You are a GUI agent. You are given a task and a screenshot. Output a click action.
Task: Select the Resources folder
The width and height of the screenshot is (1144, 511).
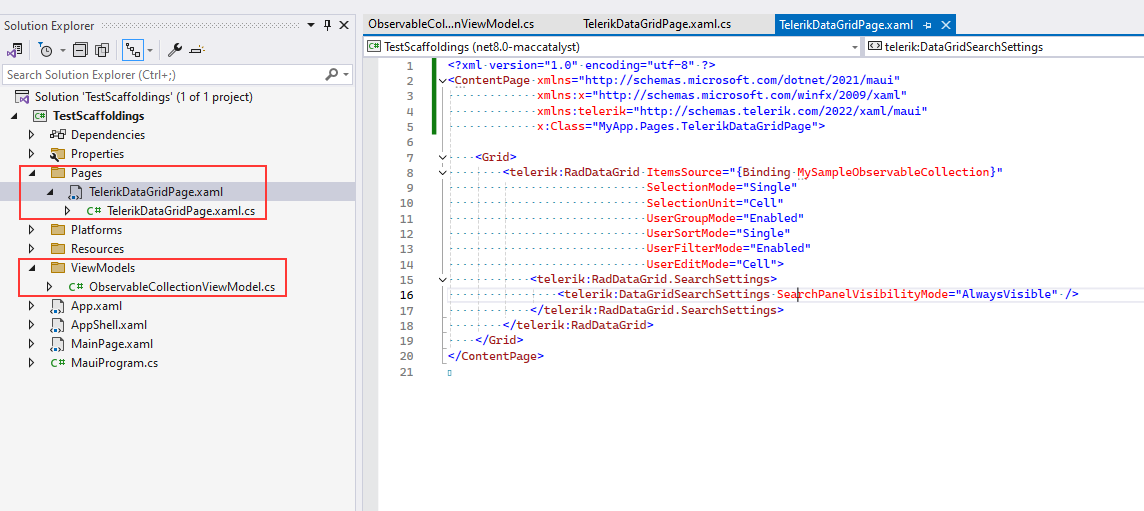97,249
